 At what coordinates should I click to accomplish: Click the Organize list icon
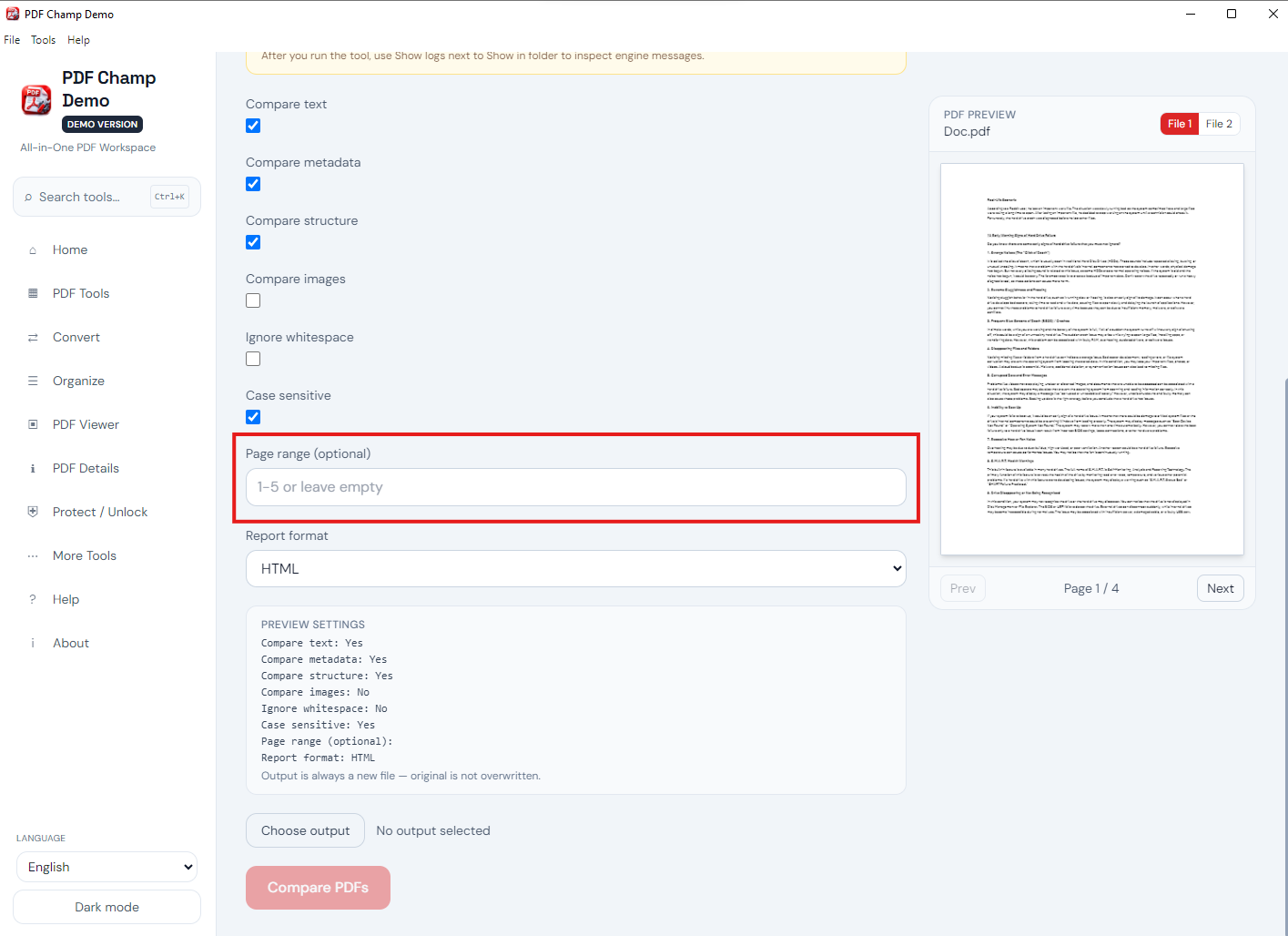coord(33,382)
